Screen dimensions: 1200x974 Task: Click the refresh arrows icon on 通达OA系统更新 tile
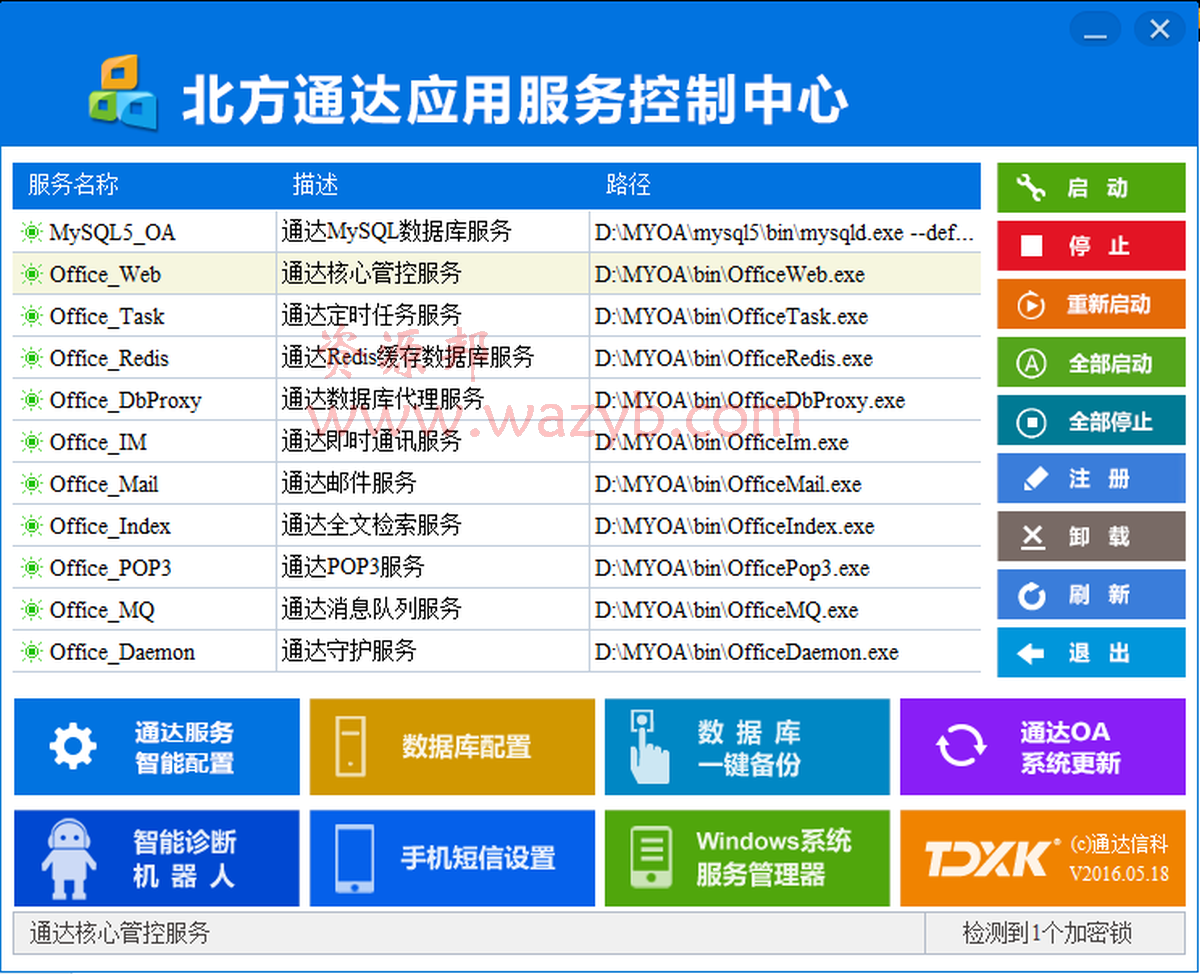point(960,746)
